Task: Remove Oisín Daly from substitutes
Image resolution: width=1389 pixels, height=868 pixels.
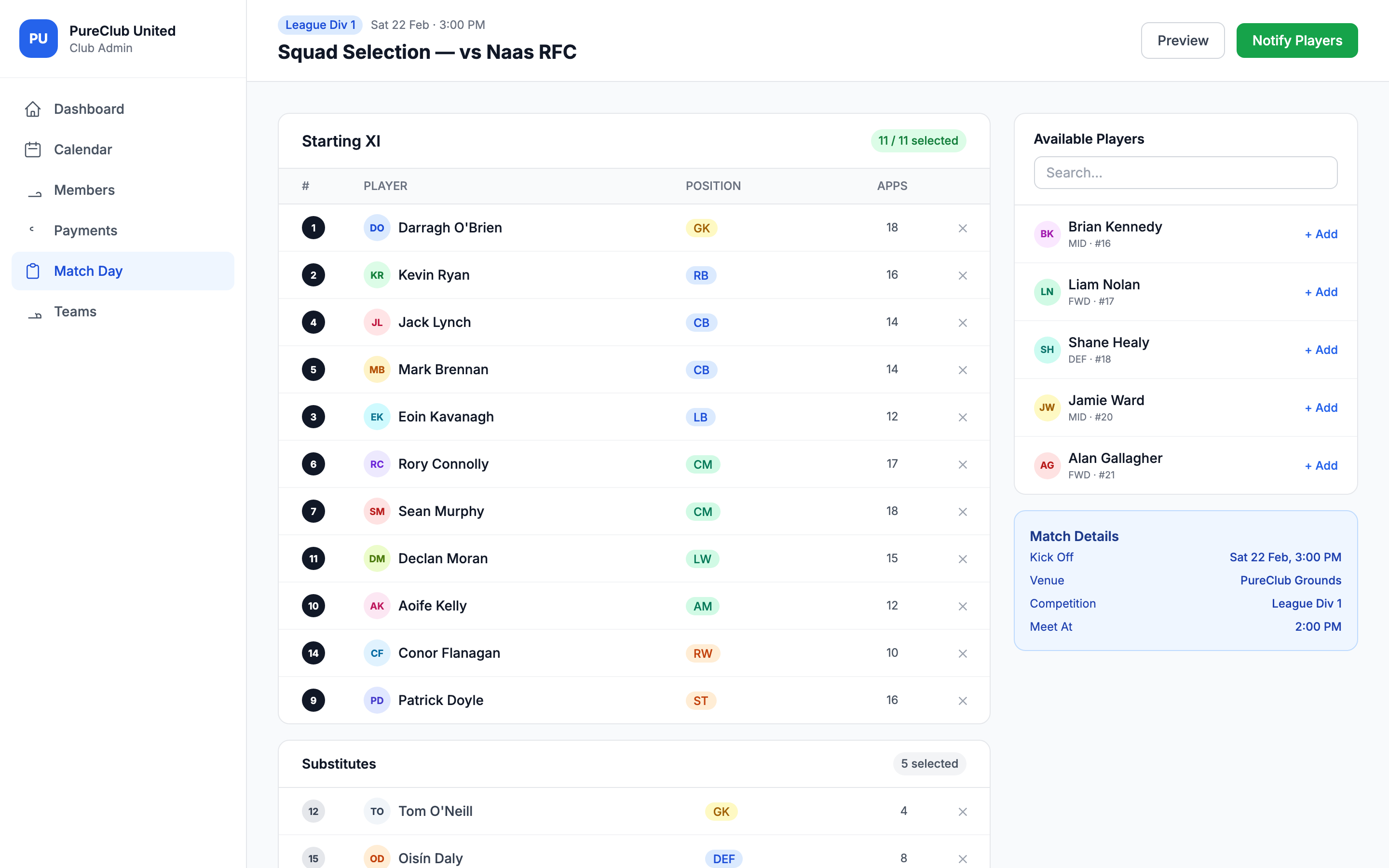Action: 963,859
